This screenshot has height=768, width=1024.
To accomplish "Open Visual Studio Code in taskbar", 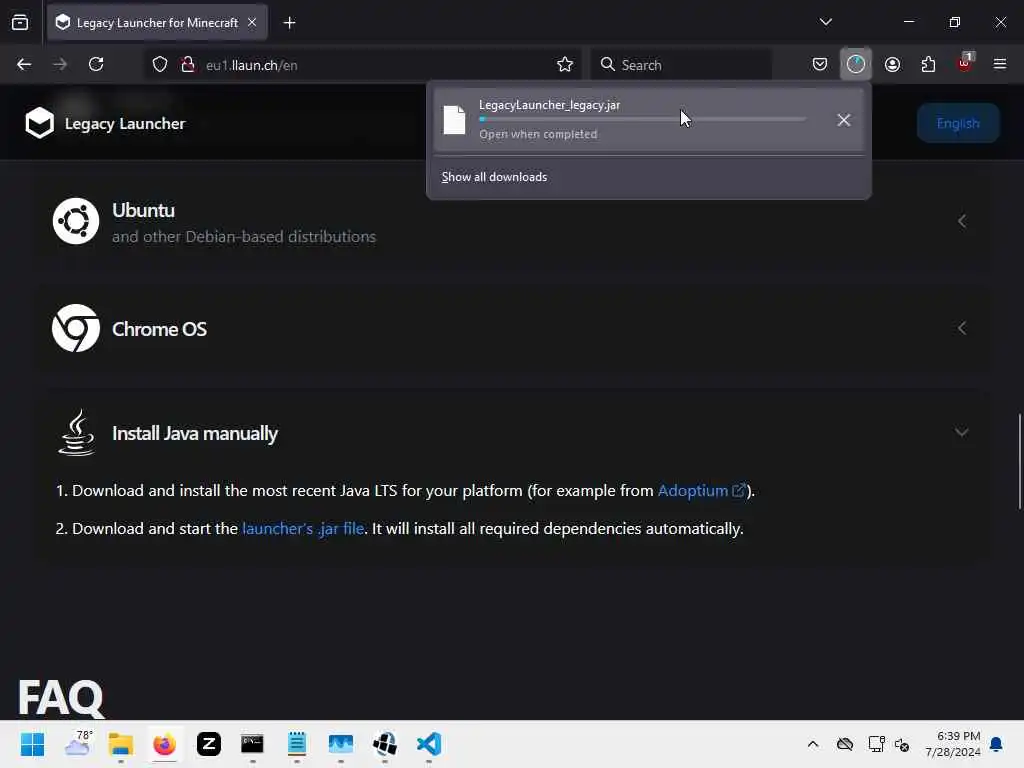I will pyautogui.click(x=429, y=744).
